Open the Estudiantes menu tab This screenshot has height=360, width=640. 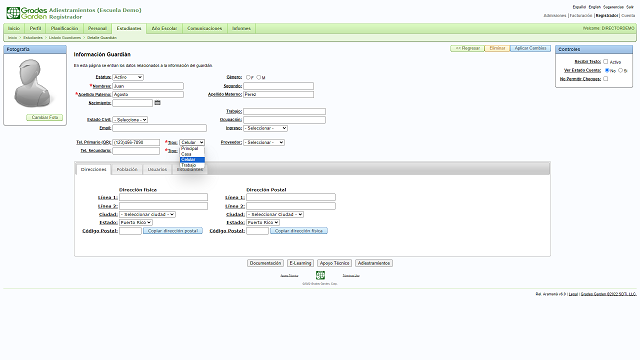click(129, 28)
